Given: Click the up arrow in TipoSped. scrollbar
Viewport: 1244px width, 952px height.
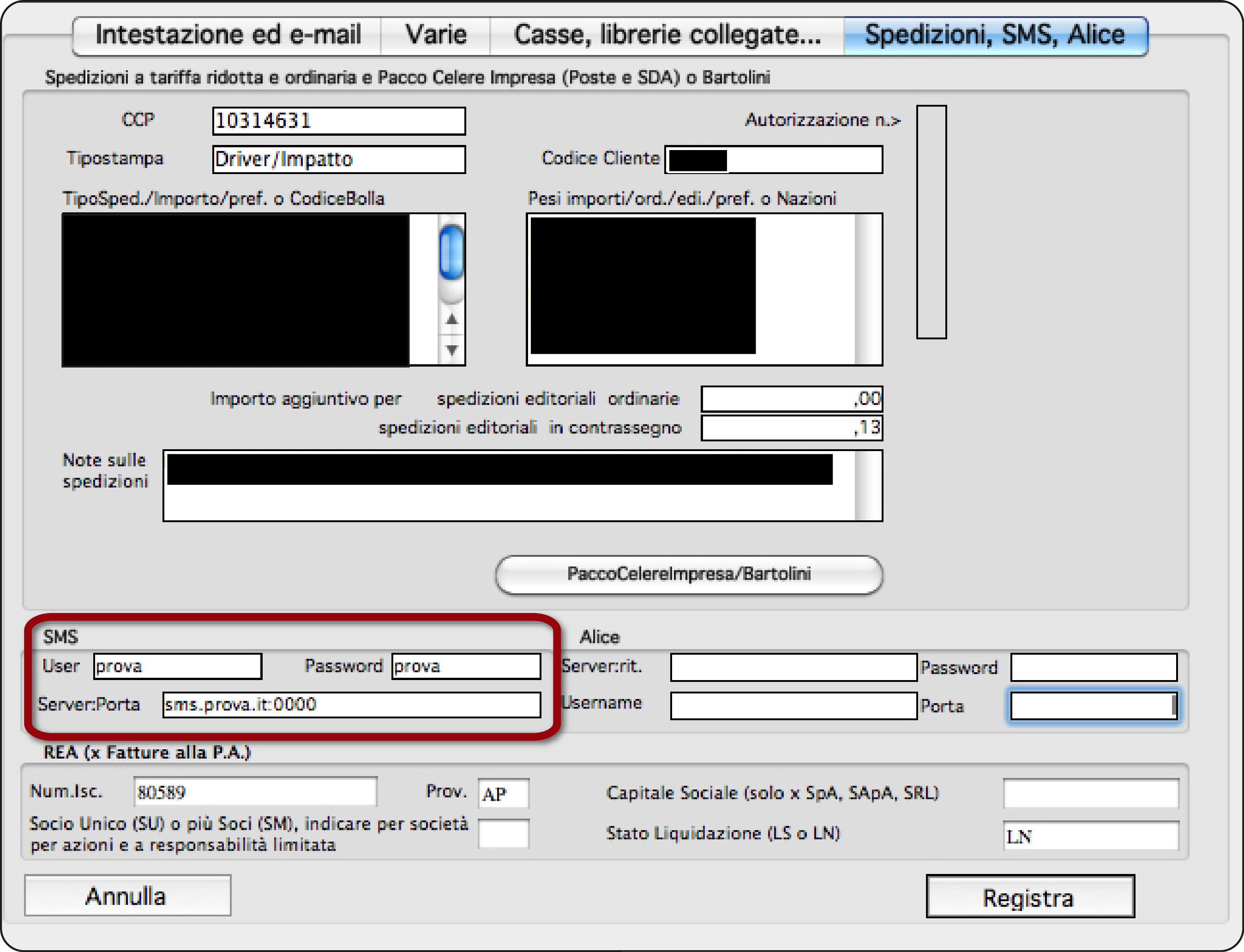Looking at the screenshot, I should (451, 319).
